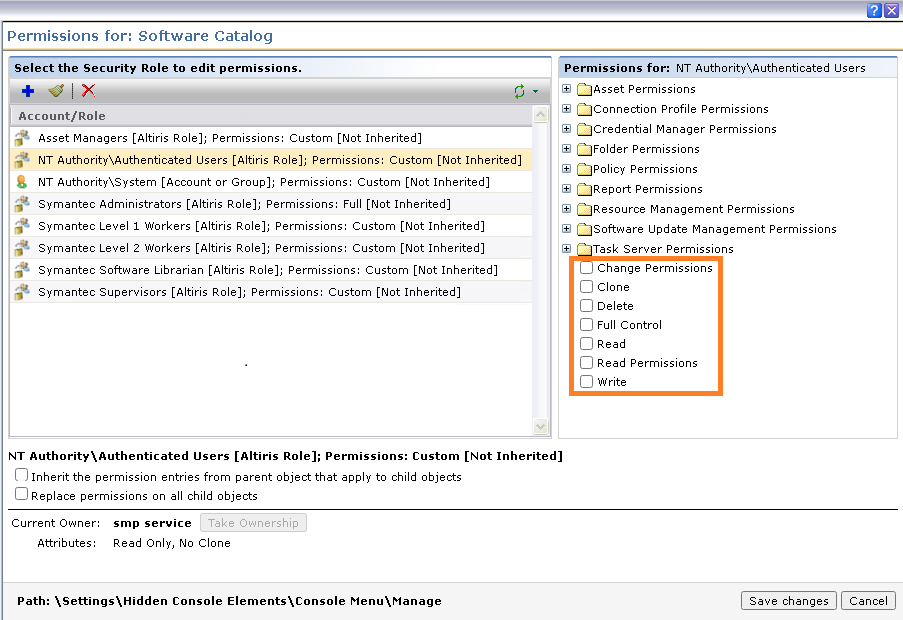
Task: Click the red X delete icon
Action: pyautogui.click(x=88, y=91)
